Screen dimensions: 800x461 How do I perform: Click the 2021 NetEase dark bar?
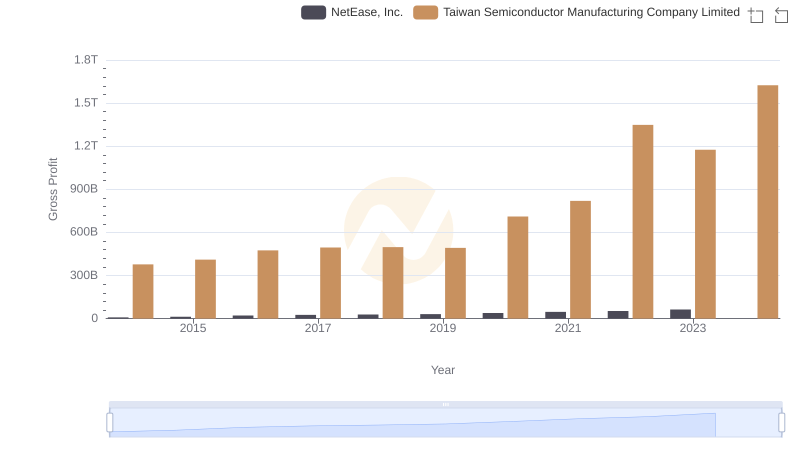pyautogui.click(x=556, y=315)
